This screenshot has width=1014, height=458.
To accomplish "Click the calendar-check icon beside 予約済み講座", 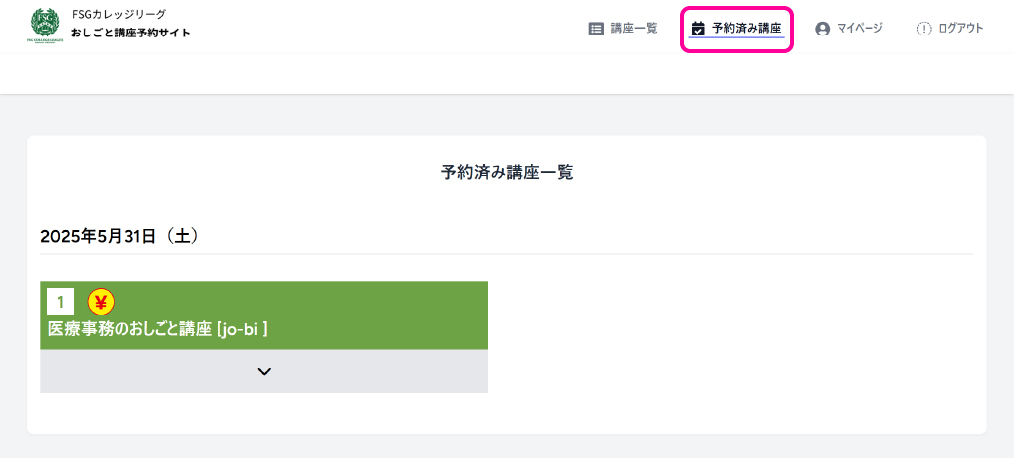I will [x=698, y=29].
